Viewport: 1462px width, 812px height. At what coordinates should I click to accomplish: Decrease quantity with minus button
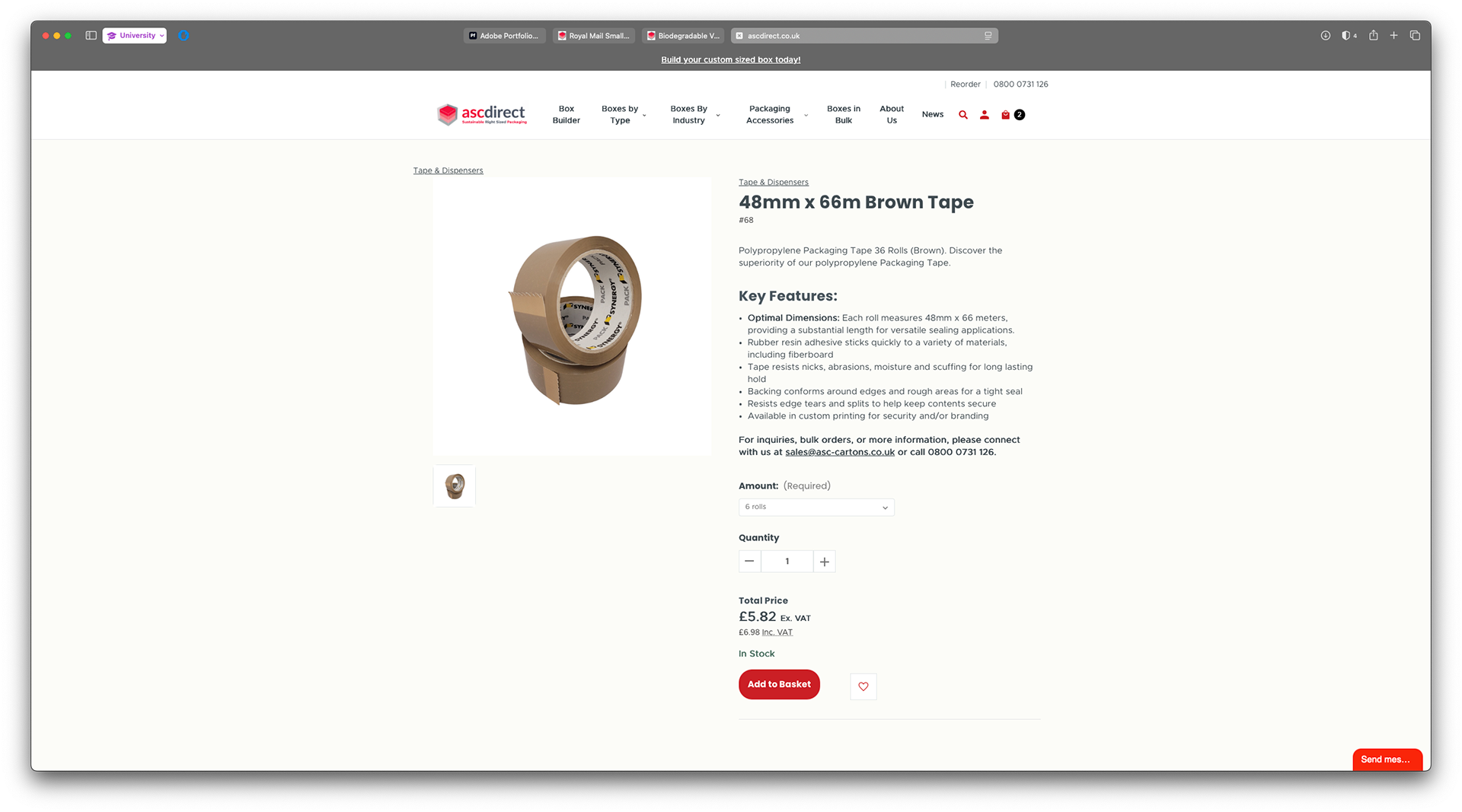(x=749, y=562)
